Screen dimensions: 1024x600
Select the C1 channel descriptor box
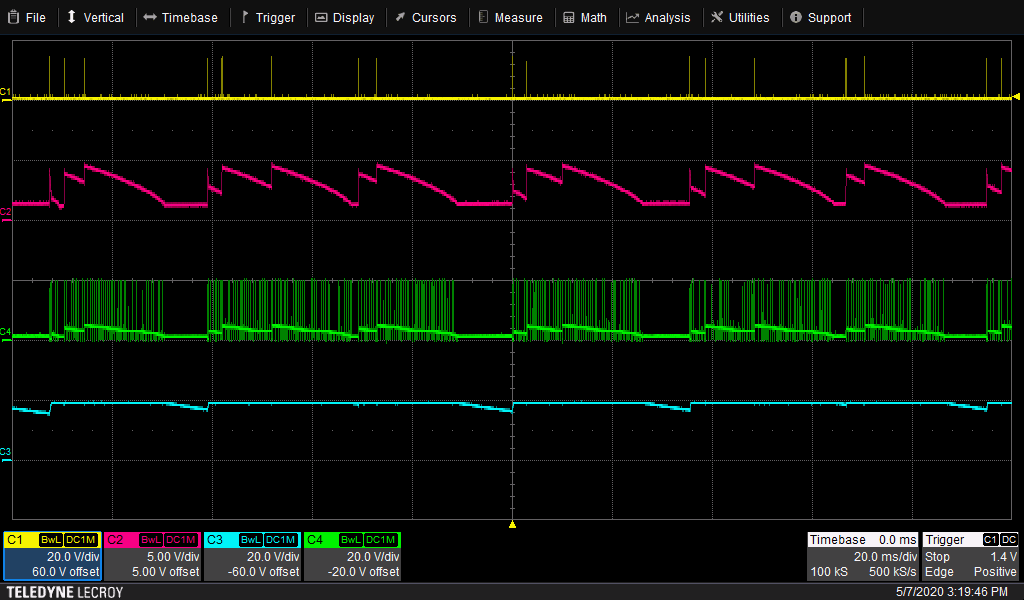pos(52,556)
